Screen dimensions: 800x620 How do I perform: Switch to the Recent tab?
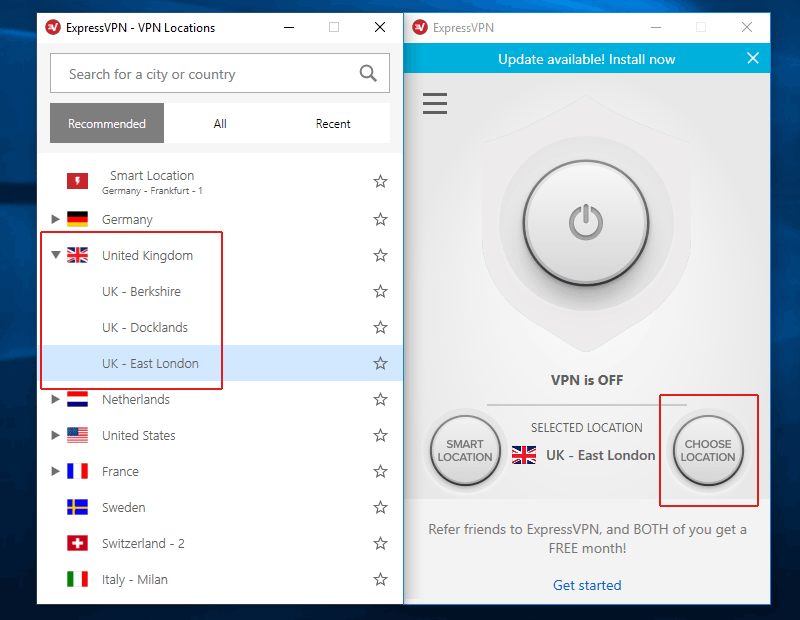(333, 123)
